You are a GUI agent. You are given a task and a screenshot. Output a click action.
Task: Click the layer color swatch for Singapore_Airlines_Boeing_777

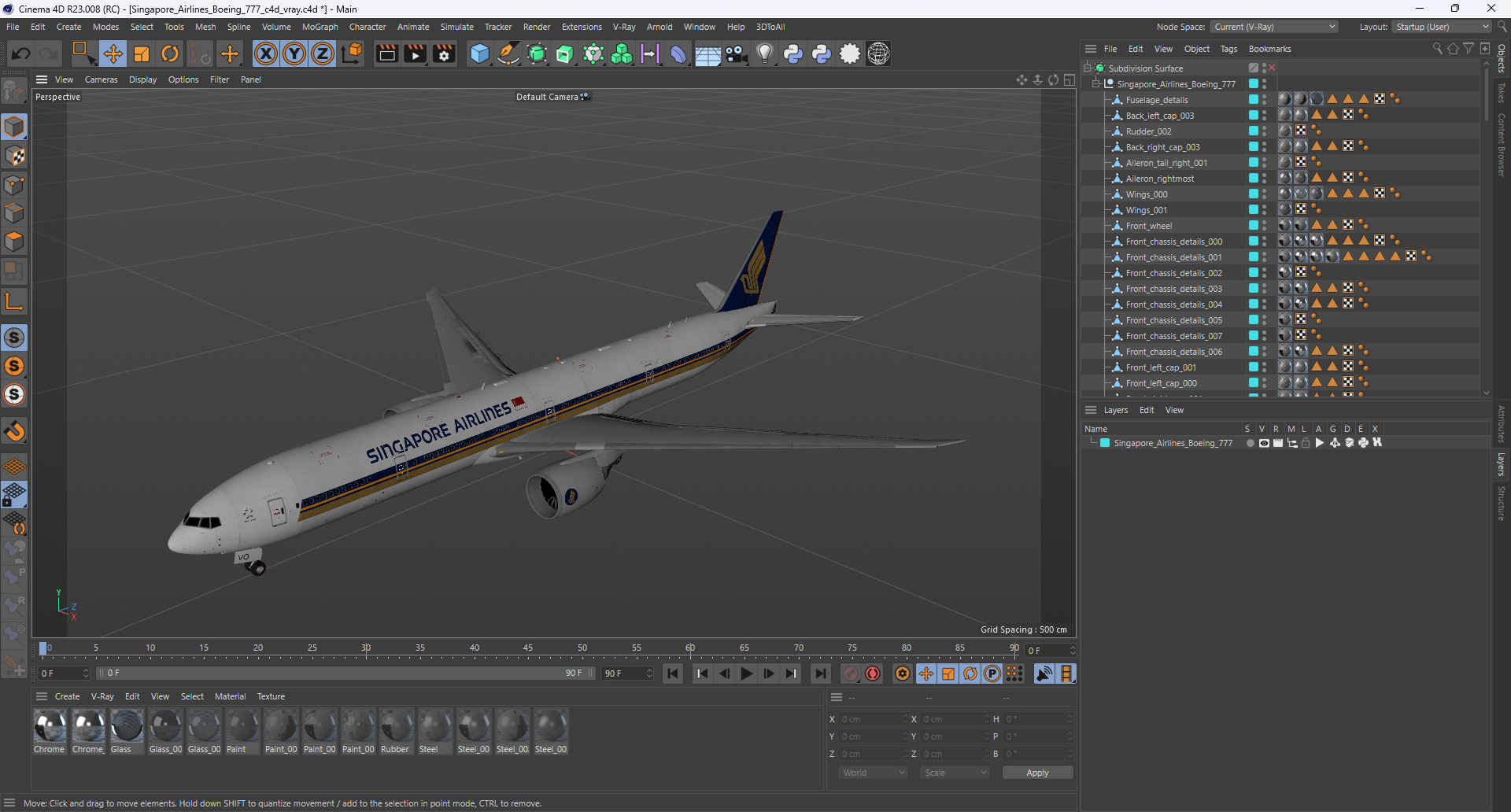pyautogui.click(x=1105, y=443)
